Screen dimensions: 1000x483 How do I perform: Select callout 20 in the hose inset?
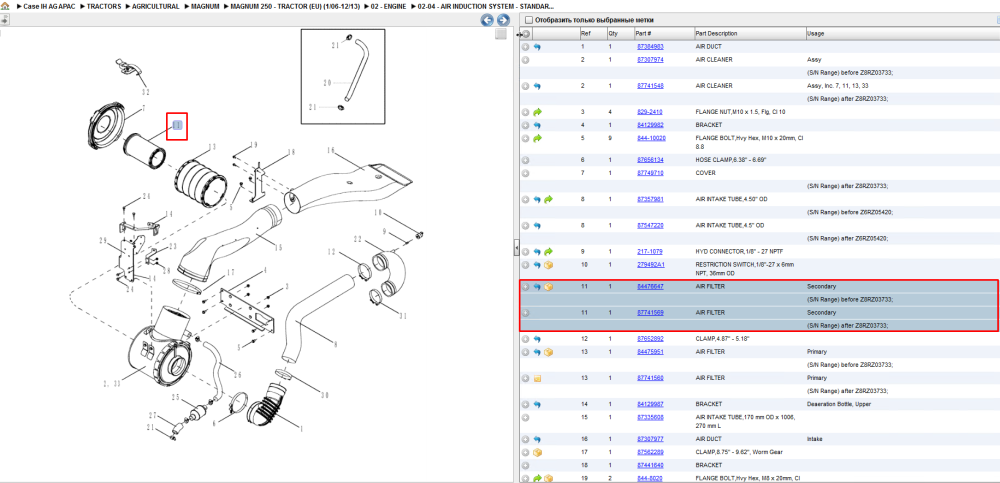coord(327,83)
